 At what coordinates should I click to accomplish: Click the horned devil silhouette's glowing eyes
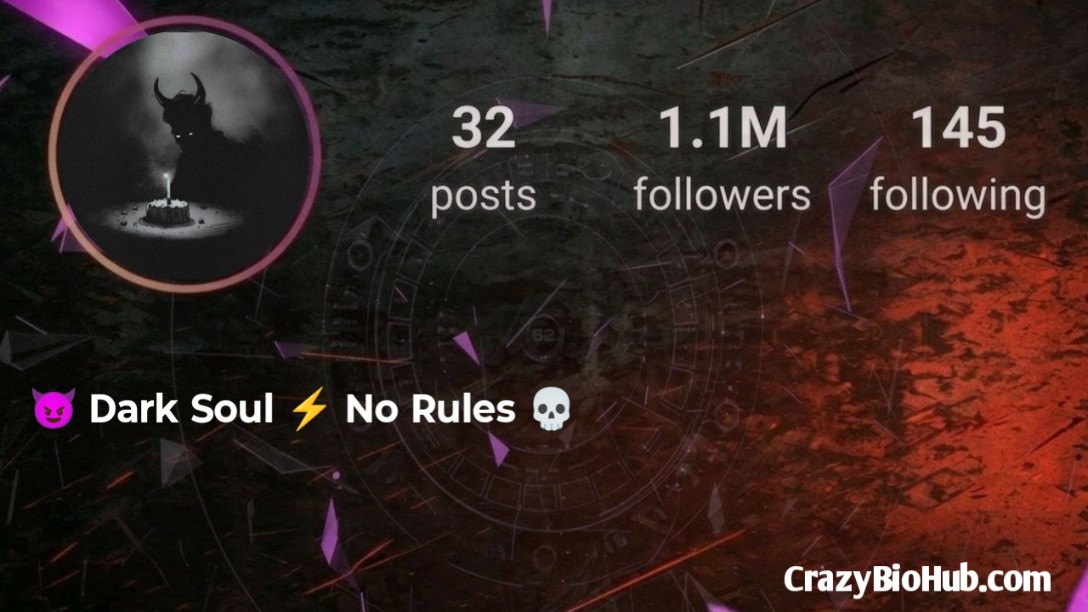pyautogui.click(x=183, y=135)
